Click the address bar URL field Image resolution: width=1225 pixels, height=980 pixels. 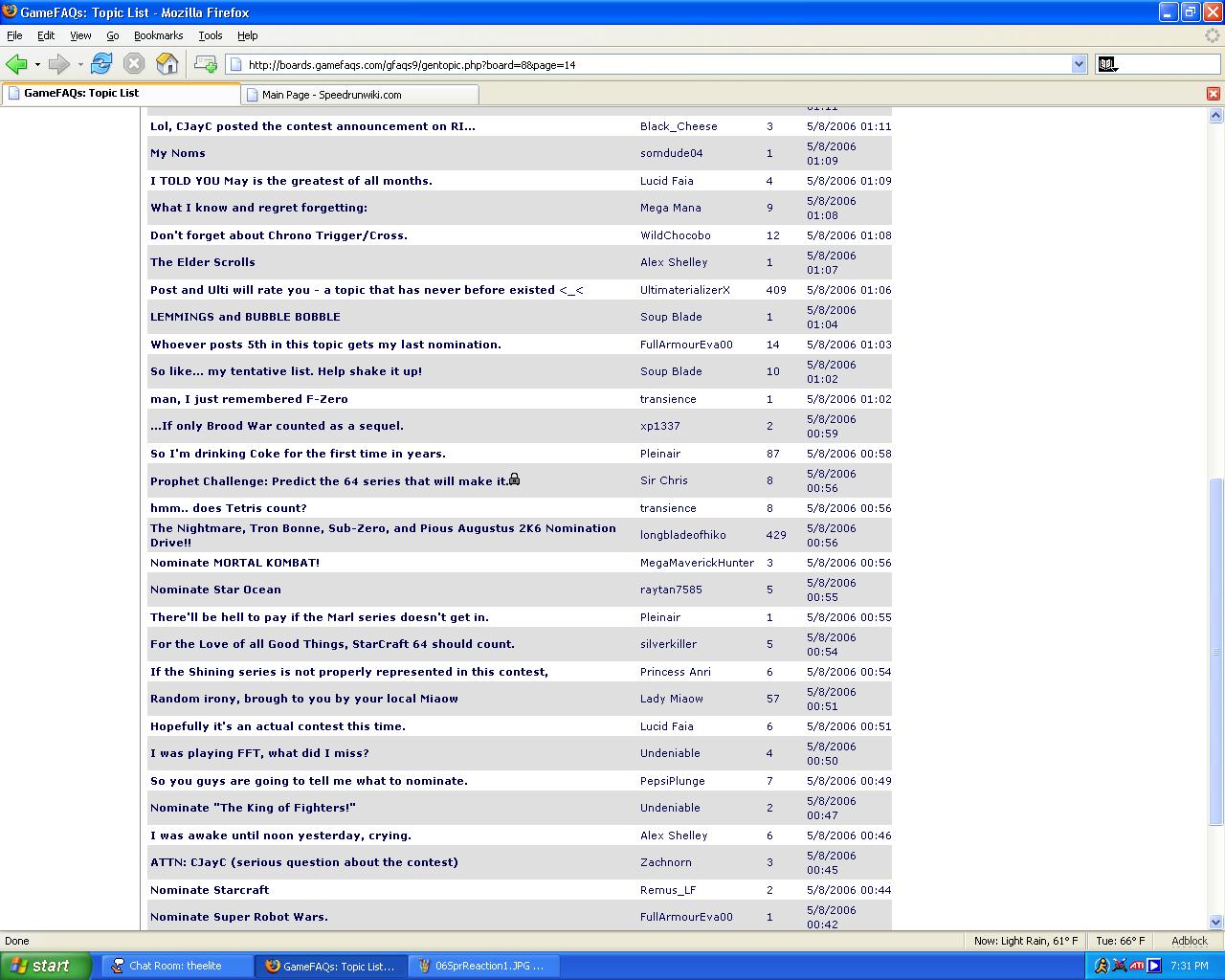pos(656,64)
